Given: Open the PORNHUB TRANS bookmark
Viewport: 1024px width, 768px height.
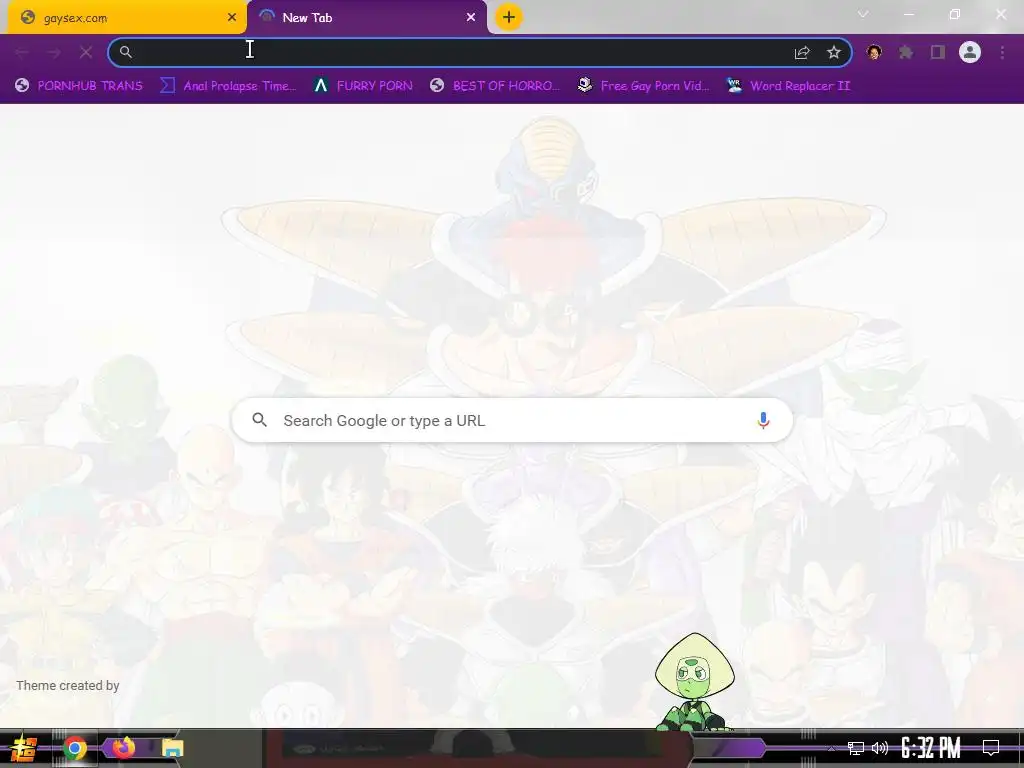Looking at the screenshot, I should (79, 86).
